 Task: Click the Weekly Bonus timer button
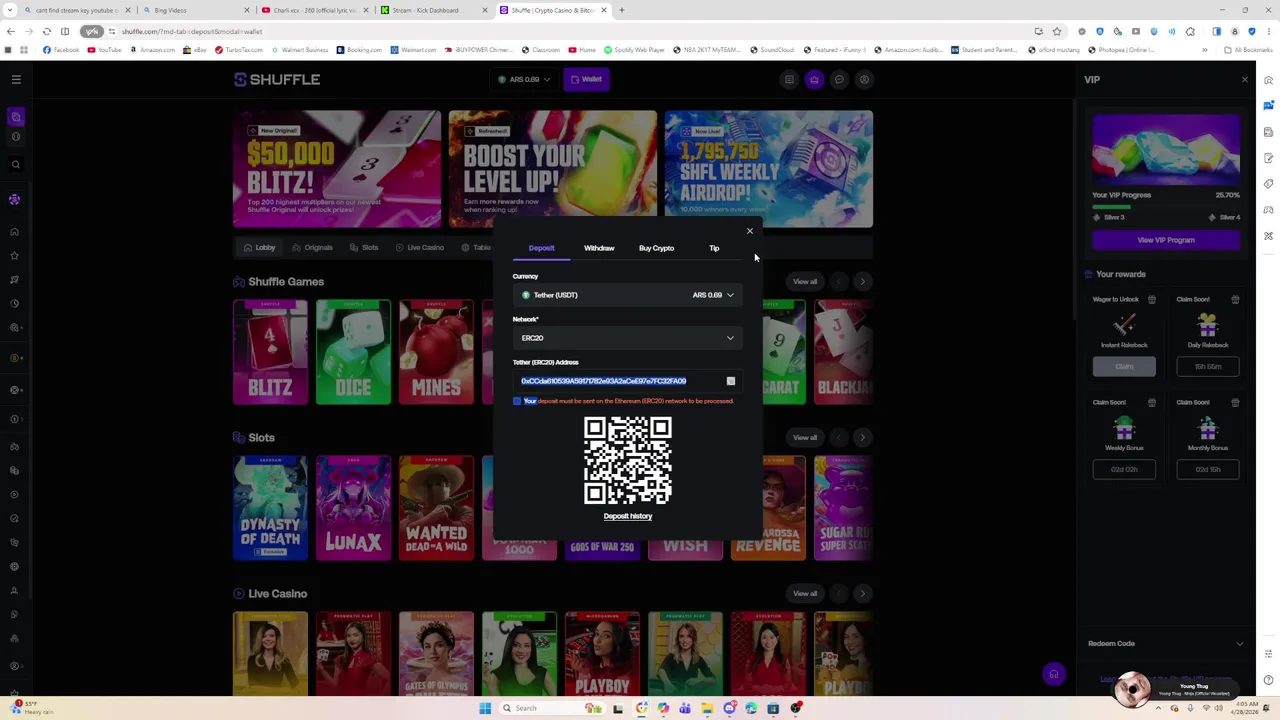tap(1124, 469)
